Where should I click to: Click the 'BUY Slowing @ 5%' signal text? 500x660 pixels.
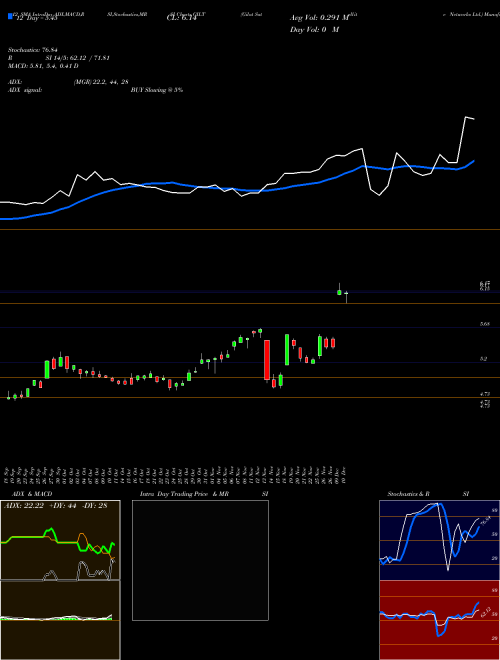click(157, 90)
